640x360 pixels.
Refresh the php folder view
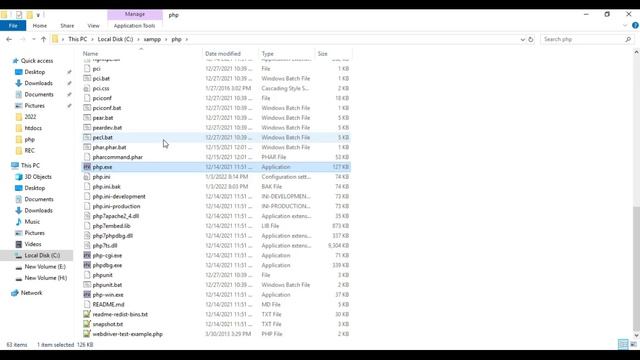click(x=531, y=39)
